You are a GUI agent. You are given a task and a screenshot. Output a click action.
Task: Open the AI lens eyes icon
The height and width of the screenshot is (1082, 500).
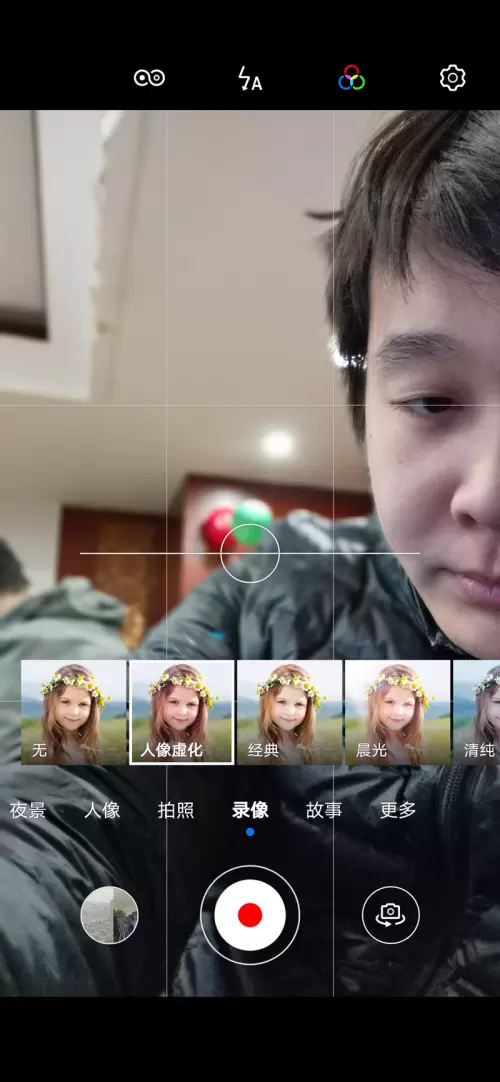point(150,77)
